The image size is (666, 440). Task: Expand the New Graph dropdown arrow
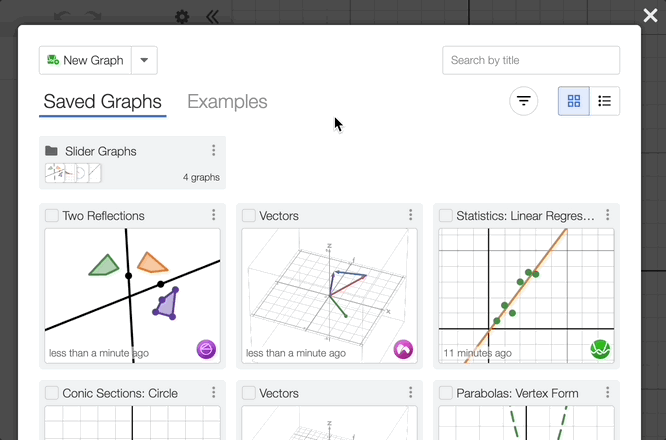pyautogui.click(x=144, y=60)
